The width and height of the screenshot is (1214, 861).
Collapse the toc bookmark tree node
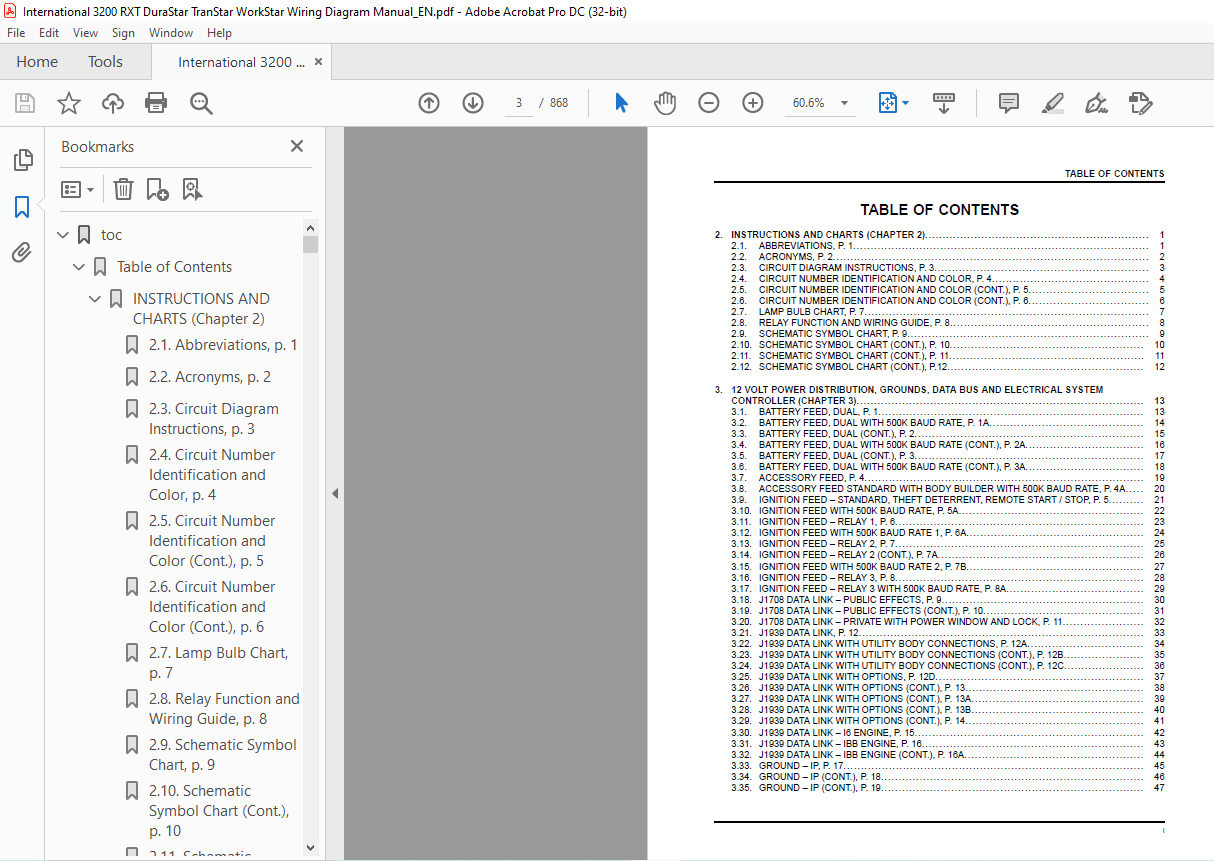coord(64,235)
